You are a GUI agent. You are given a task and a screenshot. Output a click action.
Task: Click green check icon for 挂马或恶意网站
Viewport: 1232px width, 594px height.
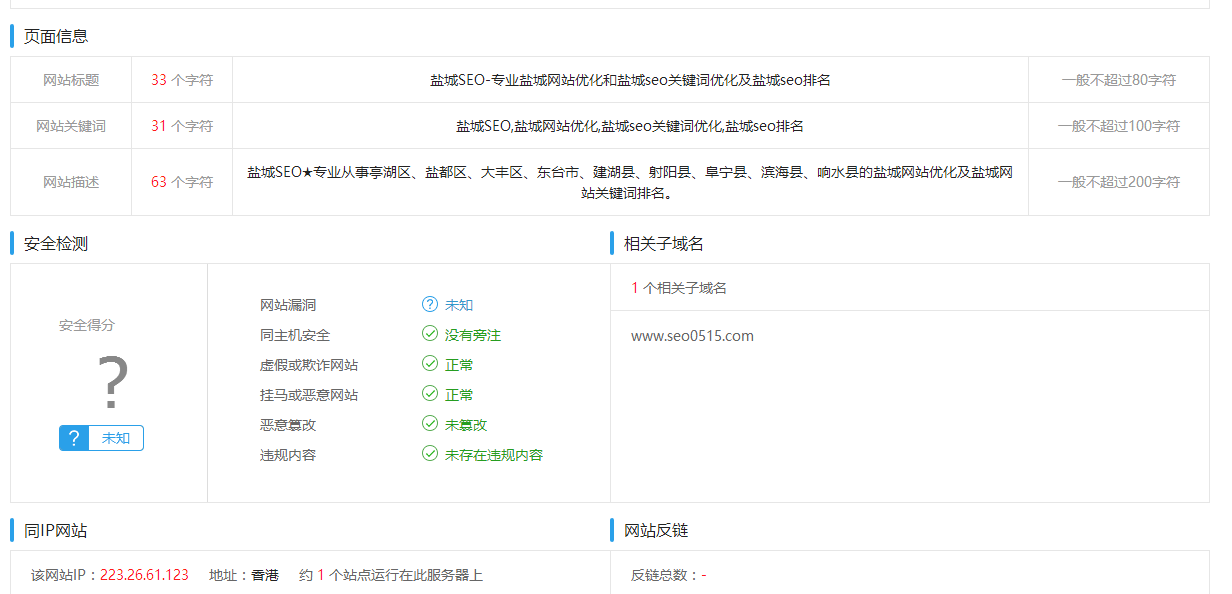430,395
